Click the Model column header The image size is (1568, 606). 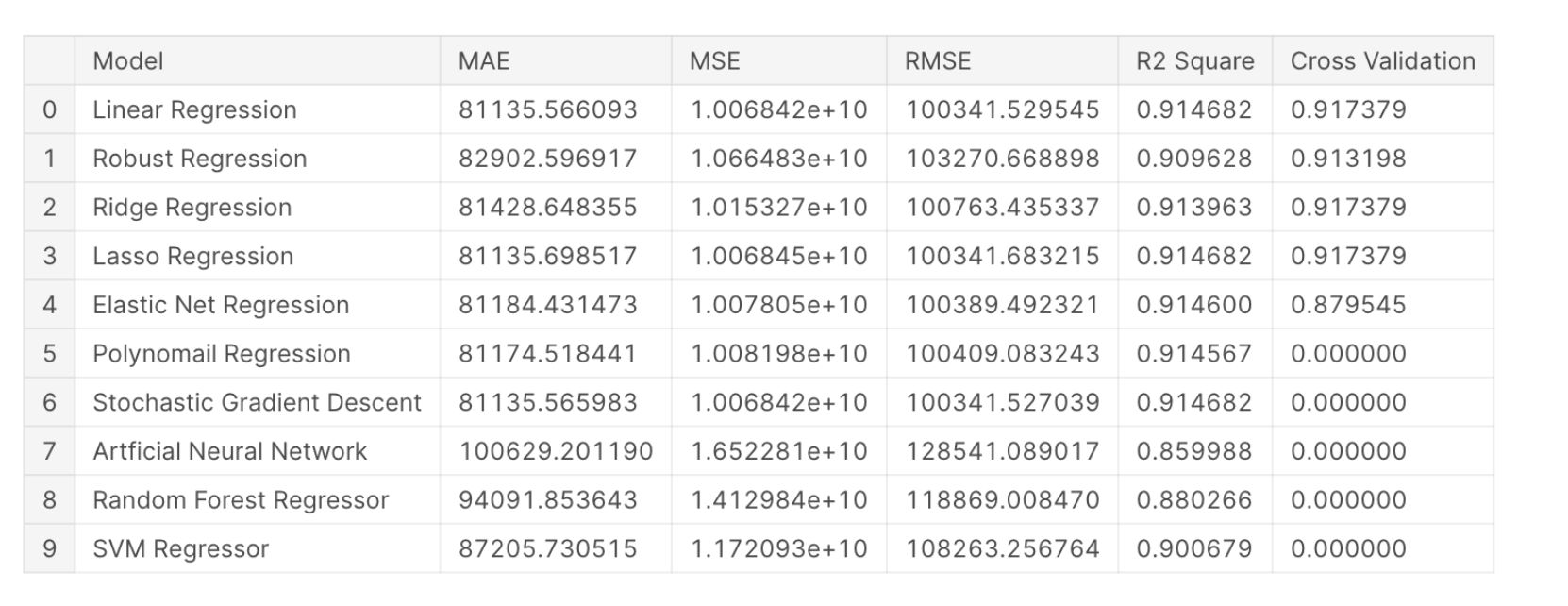pyautogui.click(x=128, y=61)
